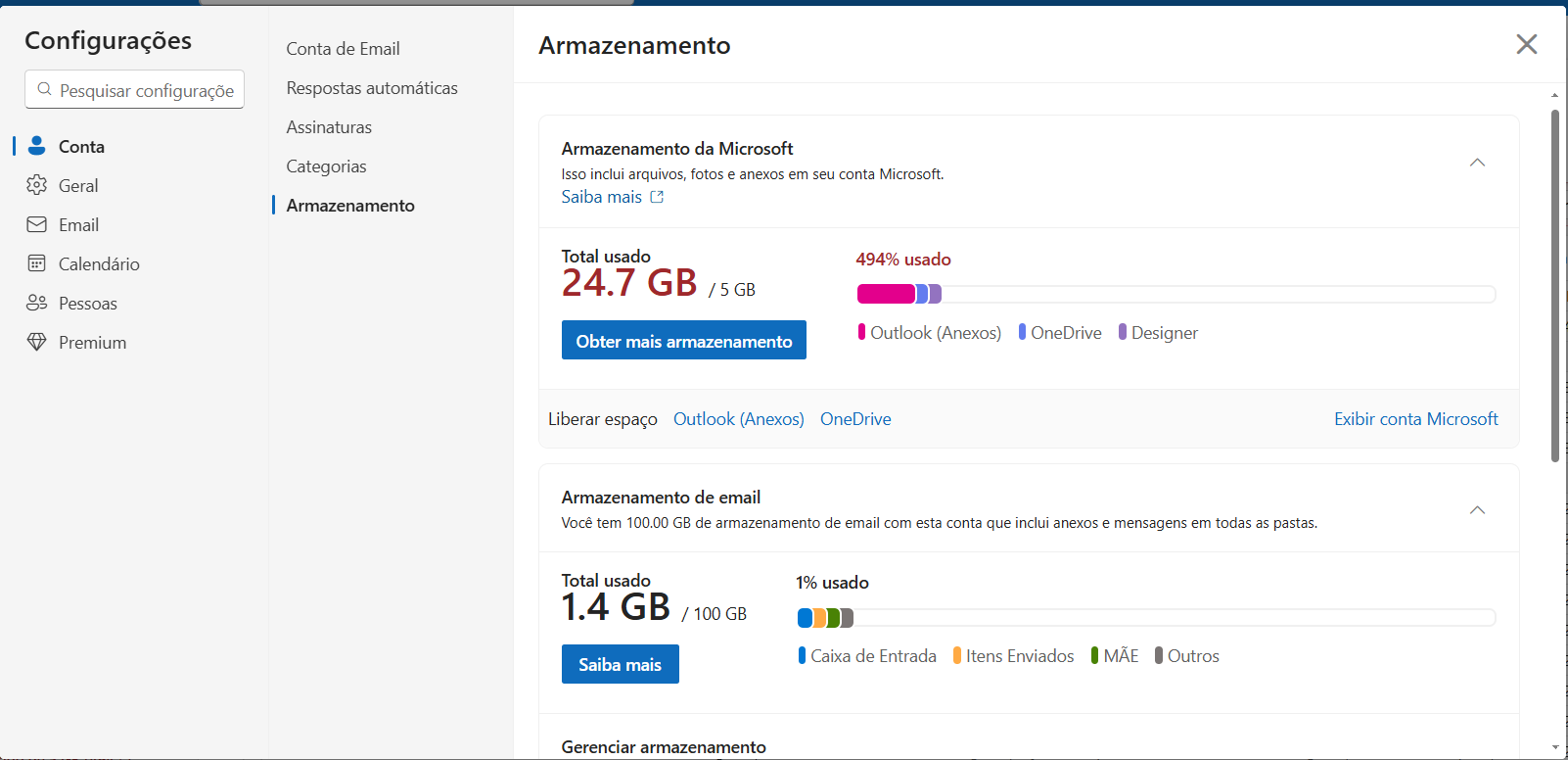
Task: Follow the Saiba mais link under Microsoft storage
Action: [602, 197]
